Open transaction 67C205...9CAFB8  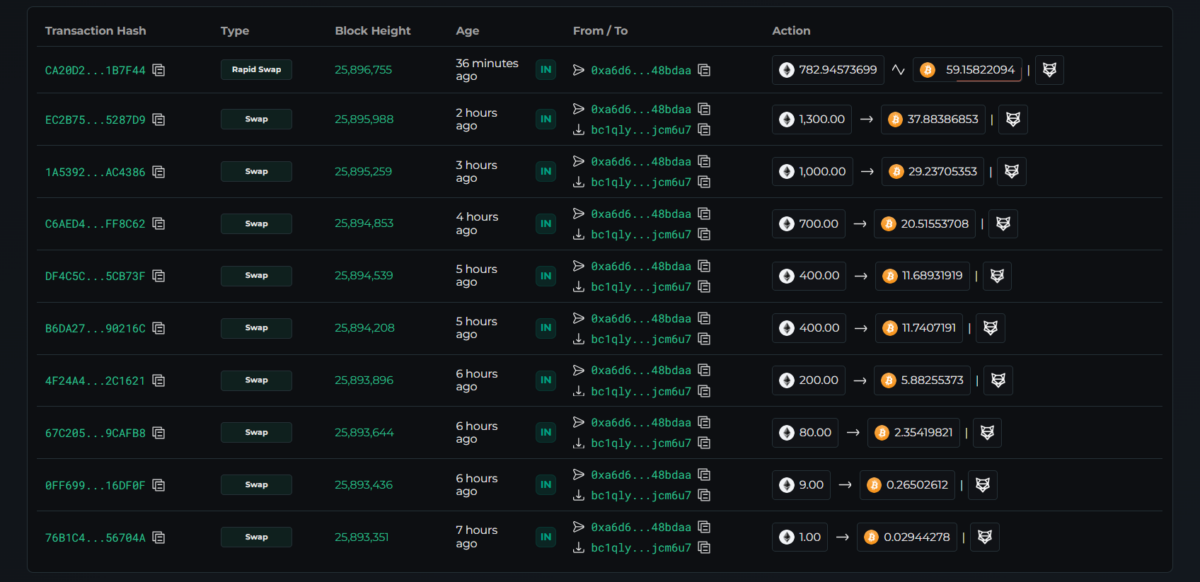[x=96, y=432]
